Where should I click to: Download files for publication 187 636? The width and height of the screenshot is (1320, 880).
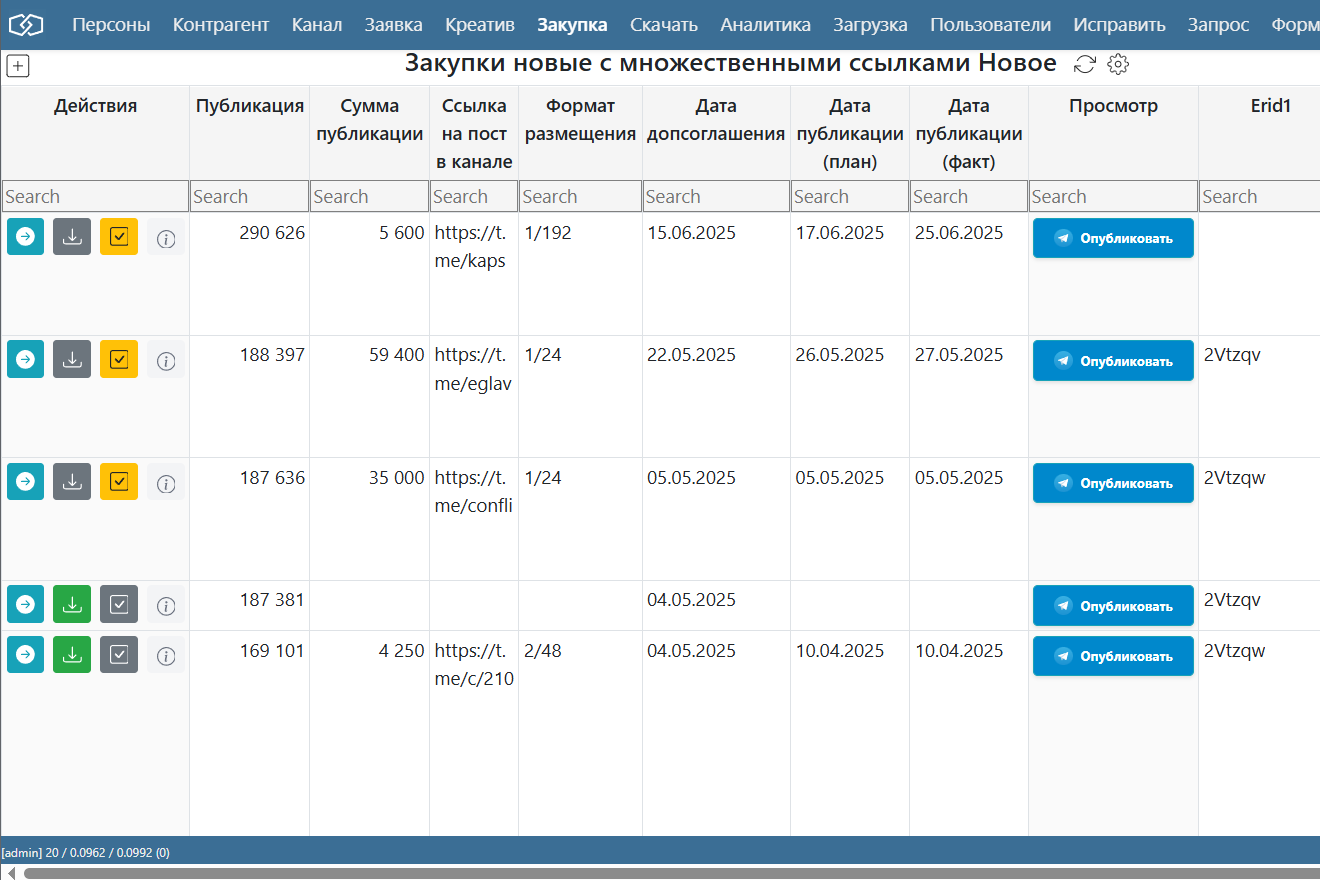tap(72, 482)
